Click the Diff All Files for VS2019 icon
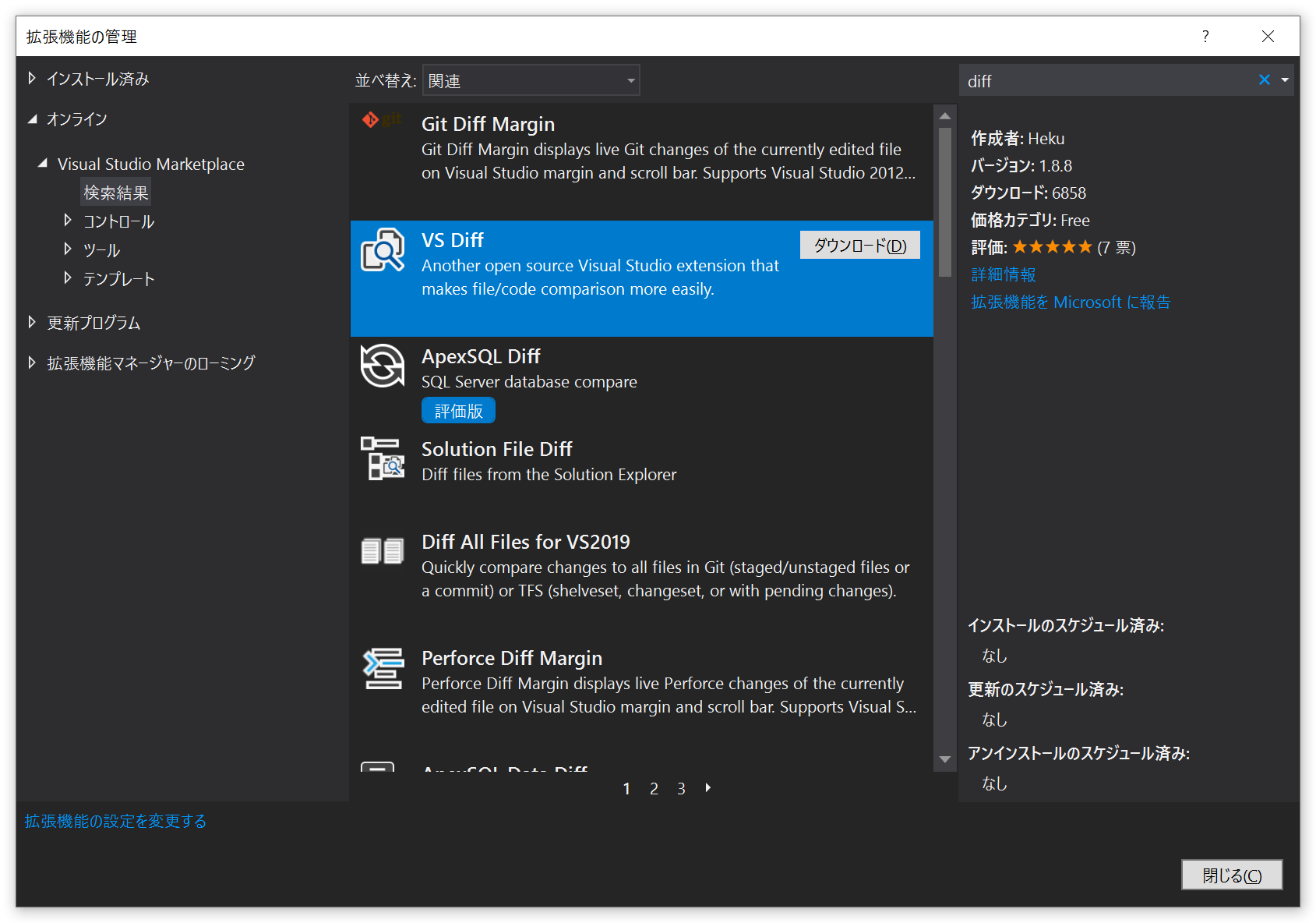The height and width of the screenshot is (923, 1316). point(381,552)
